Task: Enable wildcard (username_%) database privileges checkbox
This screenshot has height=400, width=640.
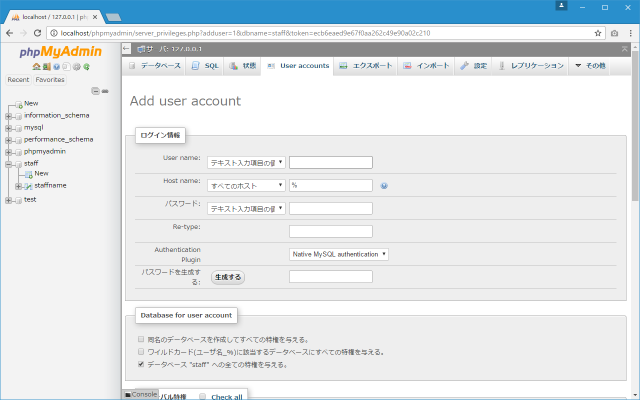Action: point(141,352)
